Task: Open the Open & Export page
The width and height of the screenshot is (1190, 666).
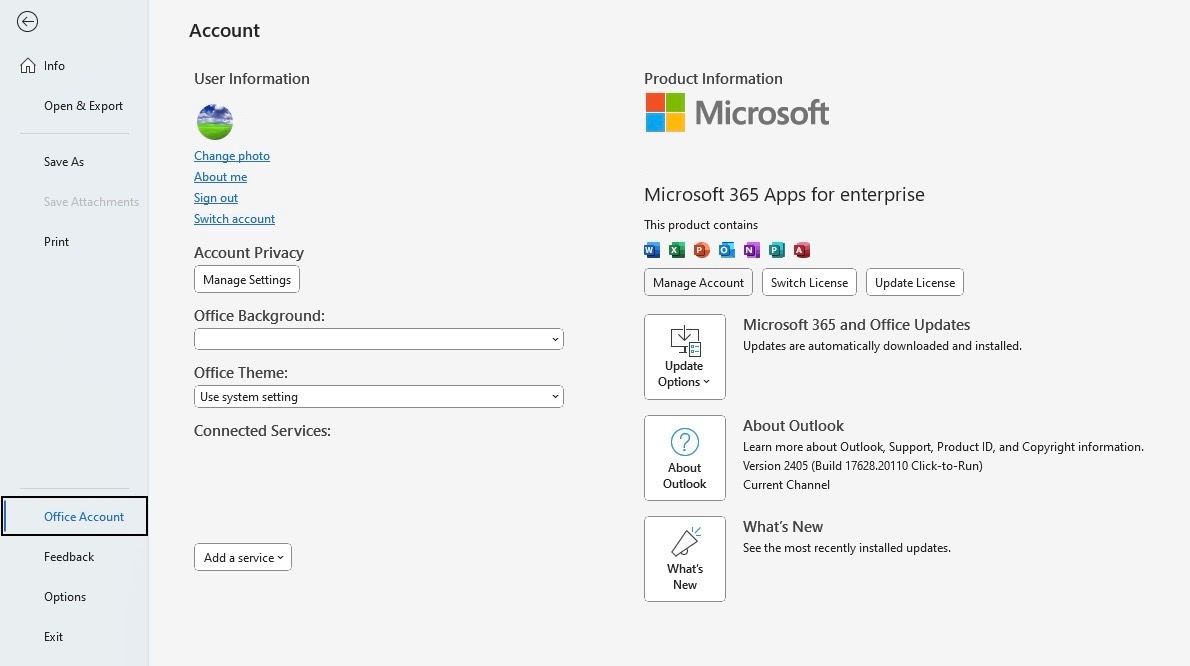Action: 74,106
